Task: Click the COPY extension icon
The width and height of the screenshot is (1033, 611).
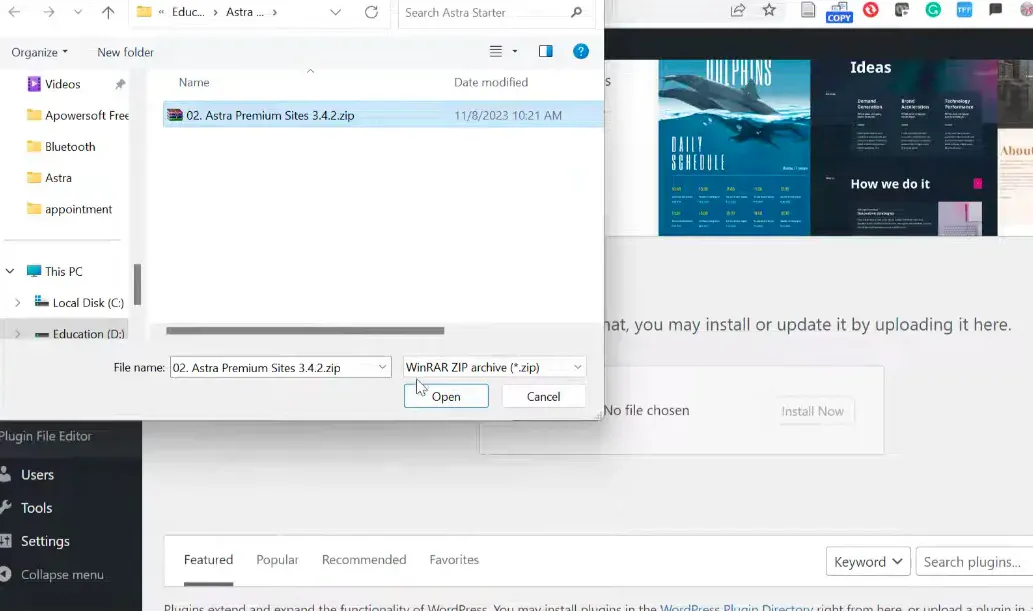Action: [839, 11]
